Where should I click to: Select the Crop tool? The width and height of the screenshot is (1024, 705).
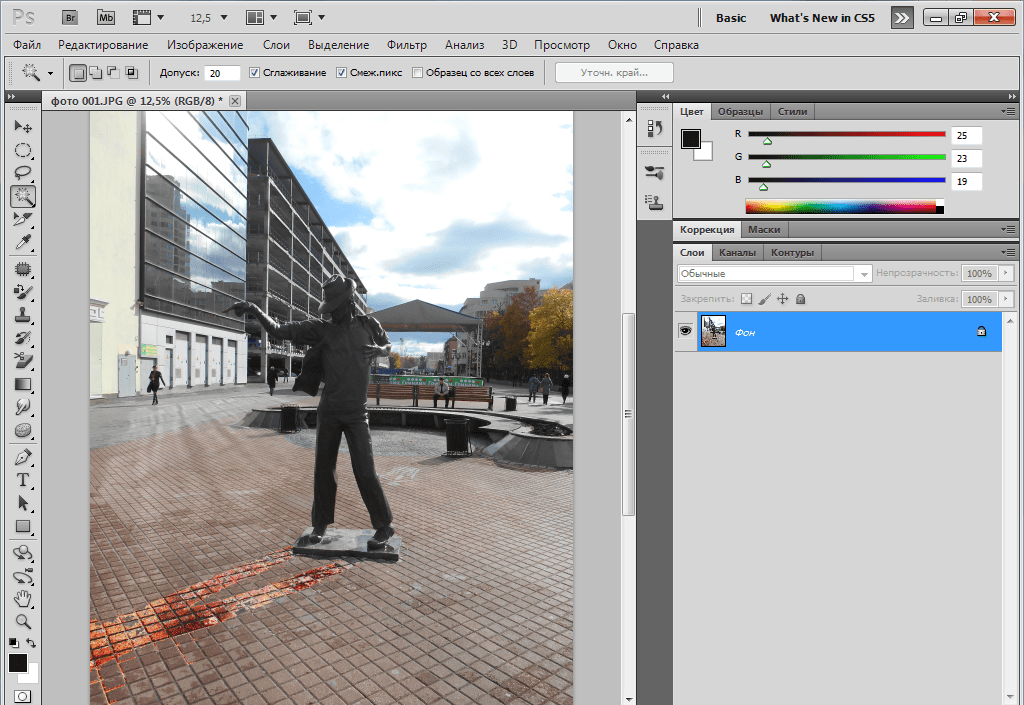click(22, 219)
